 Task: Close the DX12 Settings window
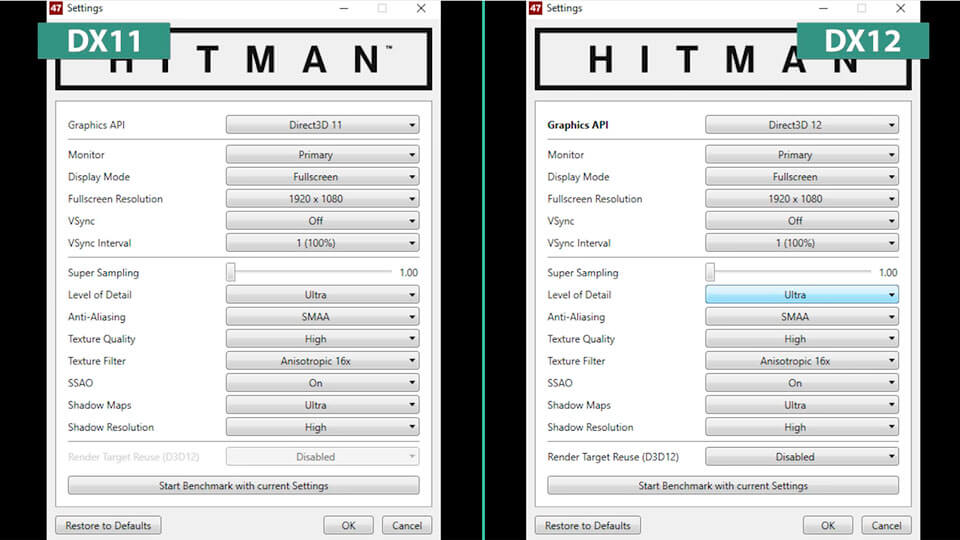point(901,8)
